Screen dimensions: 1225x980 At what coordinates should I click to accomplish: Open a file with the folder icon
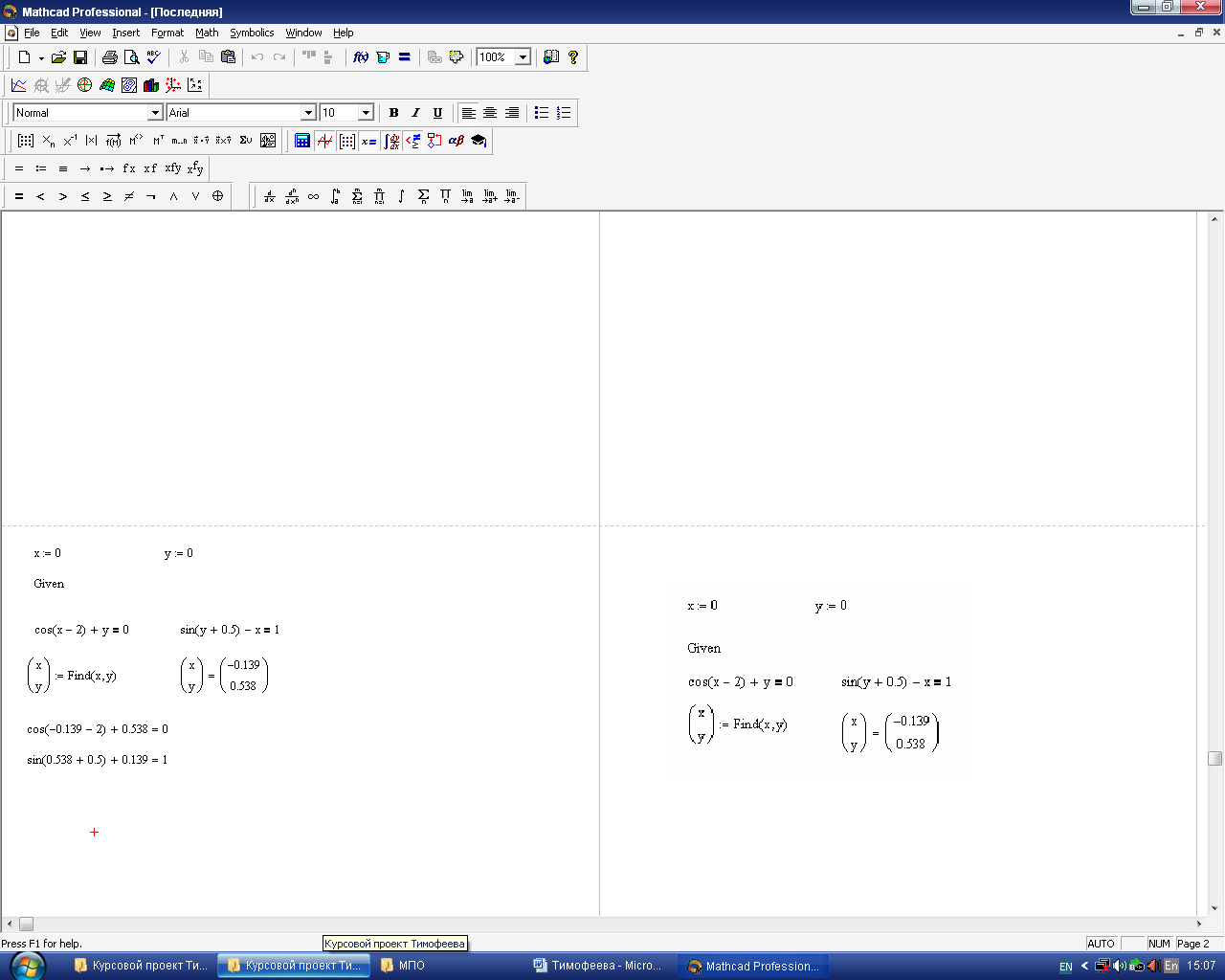click(x=58, y=57)
